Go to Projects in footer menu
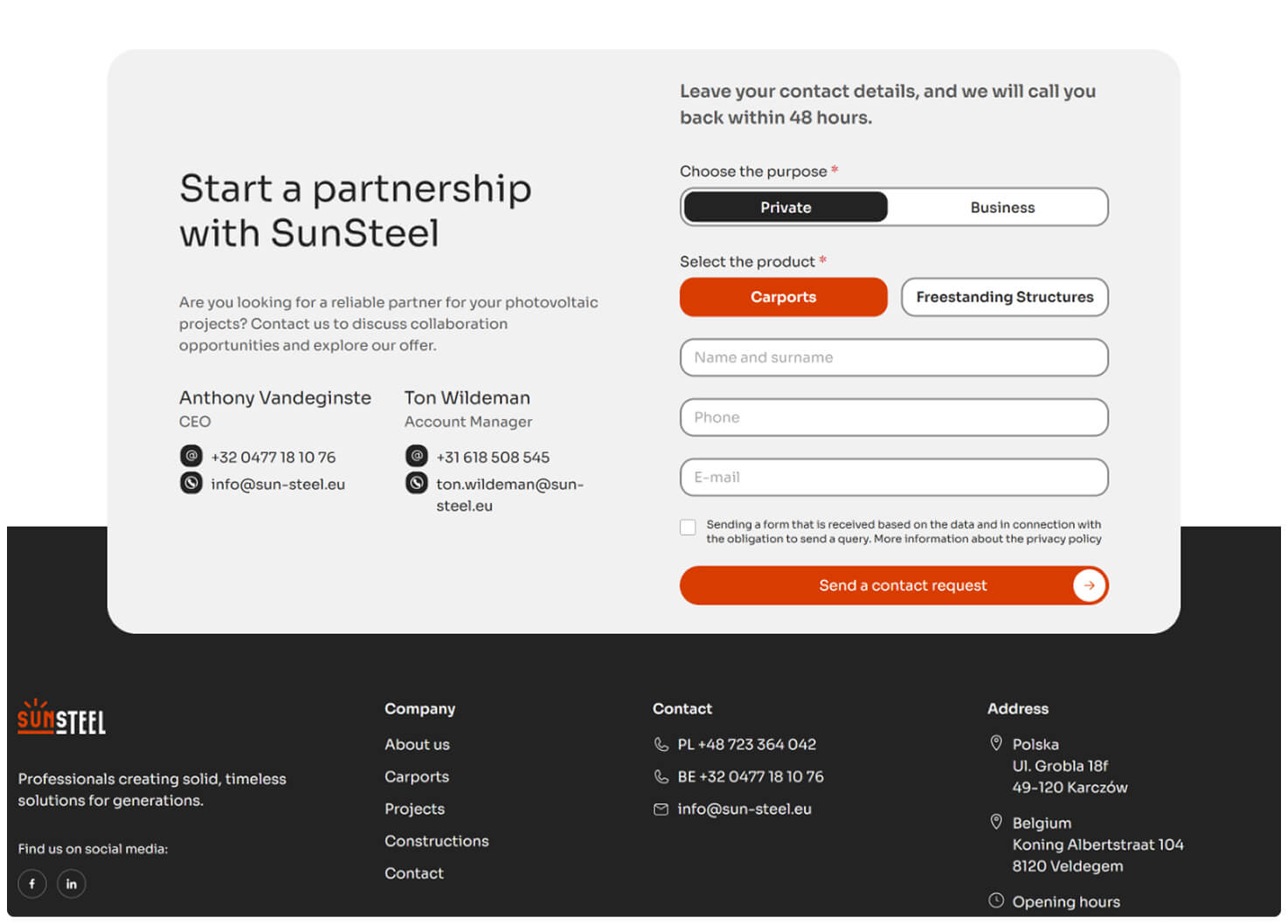The image size is (1288, 924). [x=414, y=810]
